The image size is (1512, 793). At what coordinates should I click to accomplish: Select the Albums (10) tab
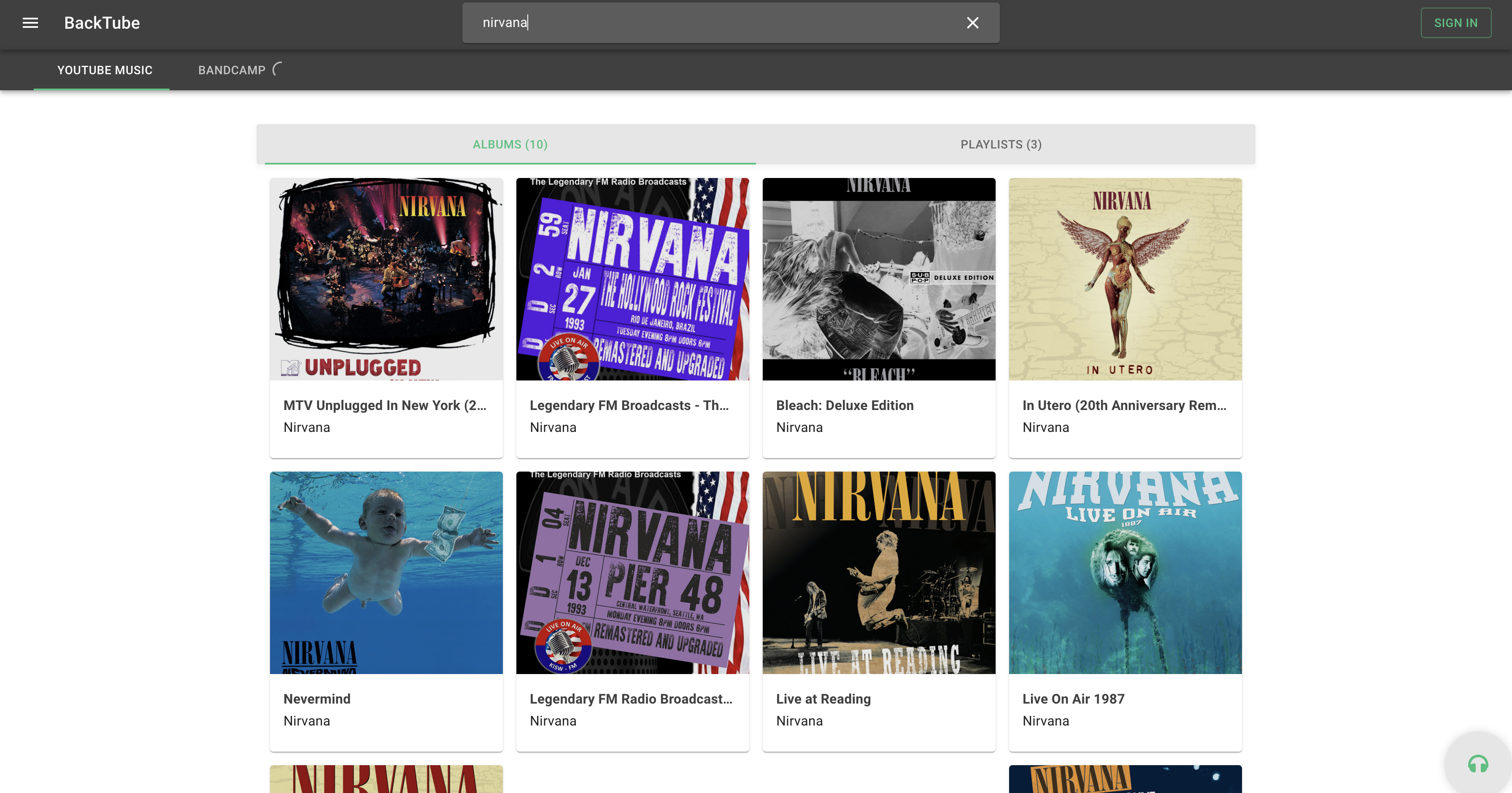510,144
